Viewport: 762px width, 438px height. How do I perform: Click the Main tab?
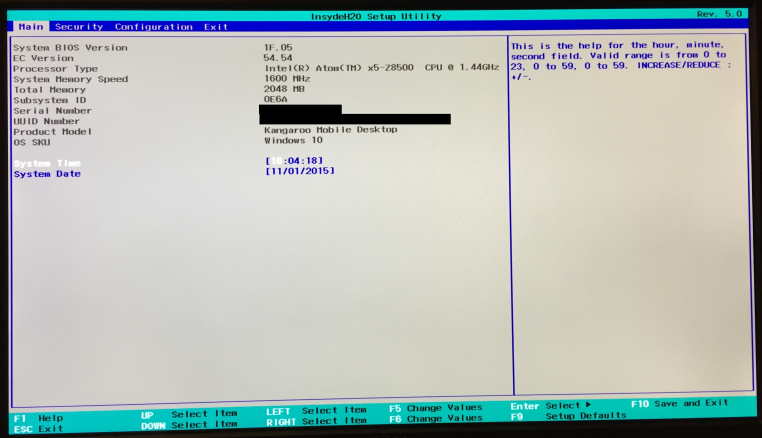31,27
